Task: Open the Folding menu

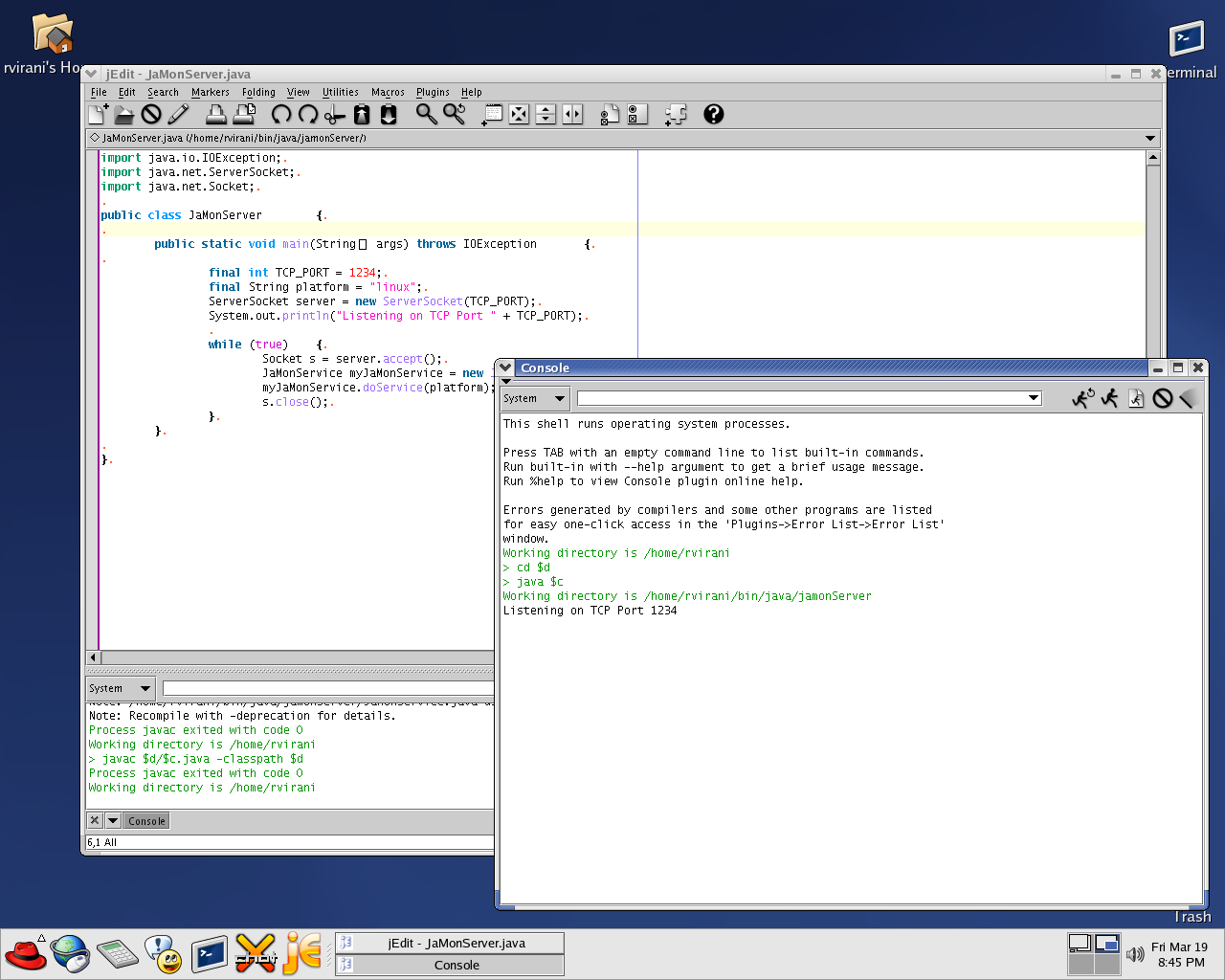Action: click(258, 93)
